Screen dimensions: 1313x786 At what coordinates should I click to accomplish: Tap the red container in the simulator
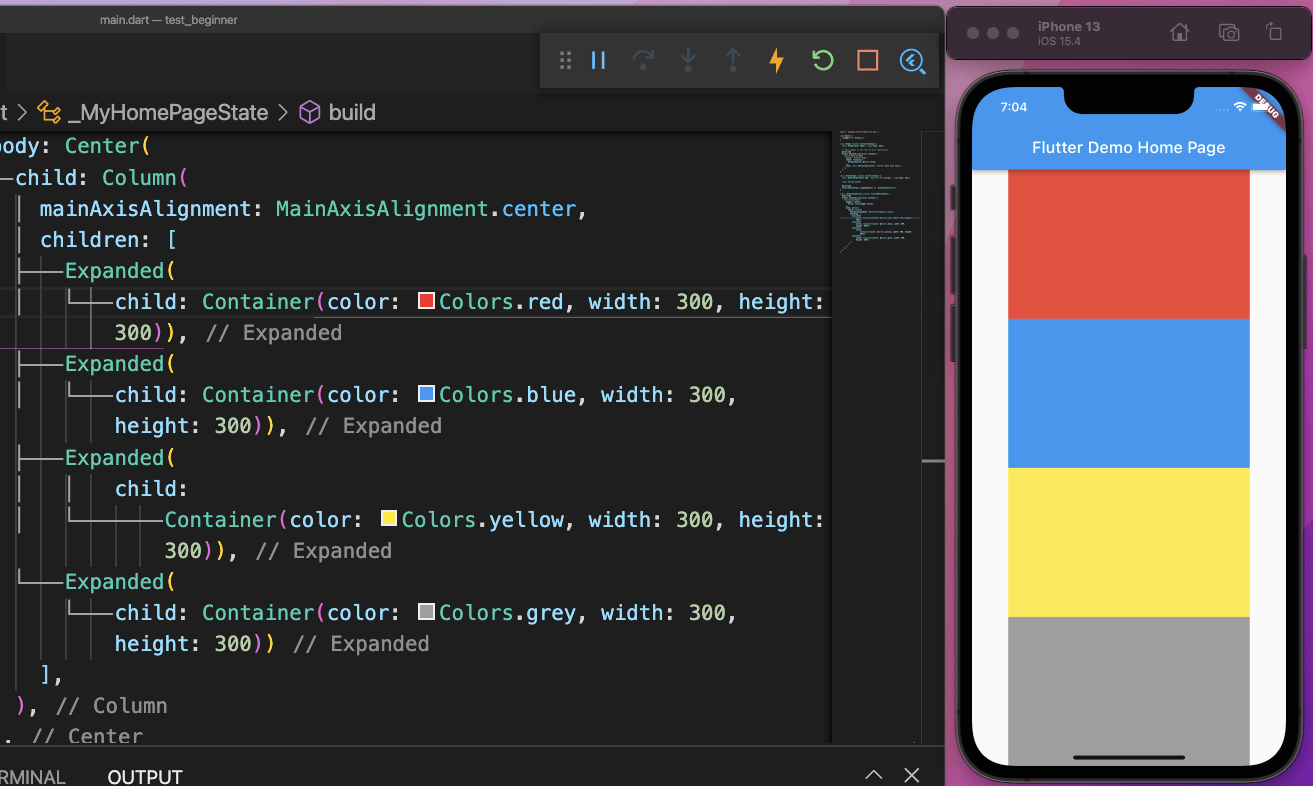click(1129, 245)
